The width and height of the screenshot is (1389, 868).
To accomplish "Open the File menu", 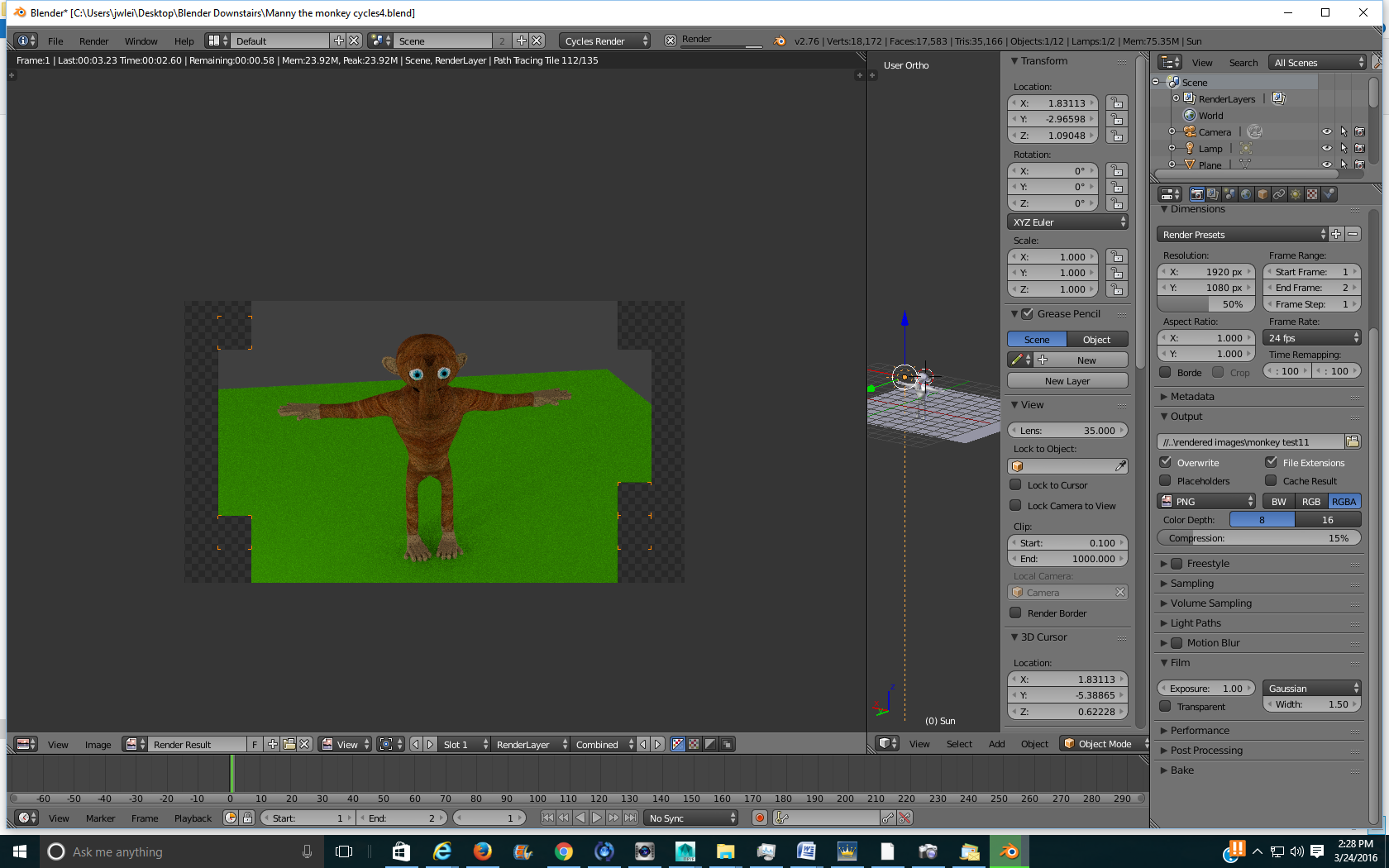I will [x=55, y=41].
